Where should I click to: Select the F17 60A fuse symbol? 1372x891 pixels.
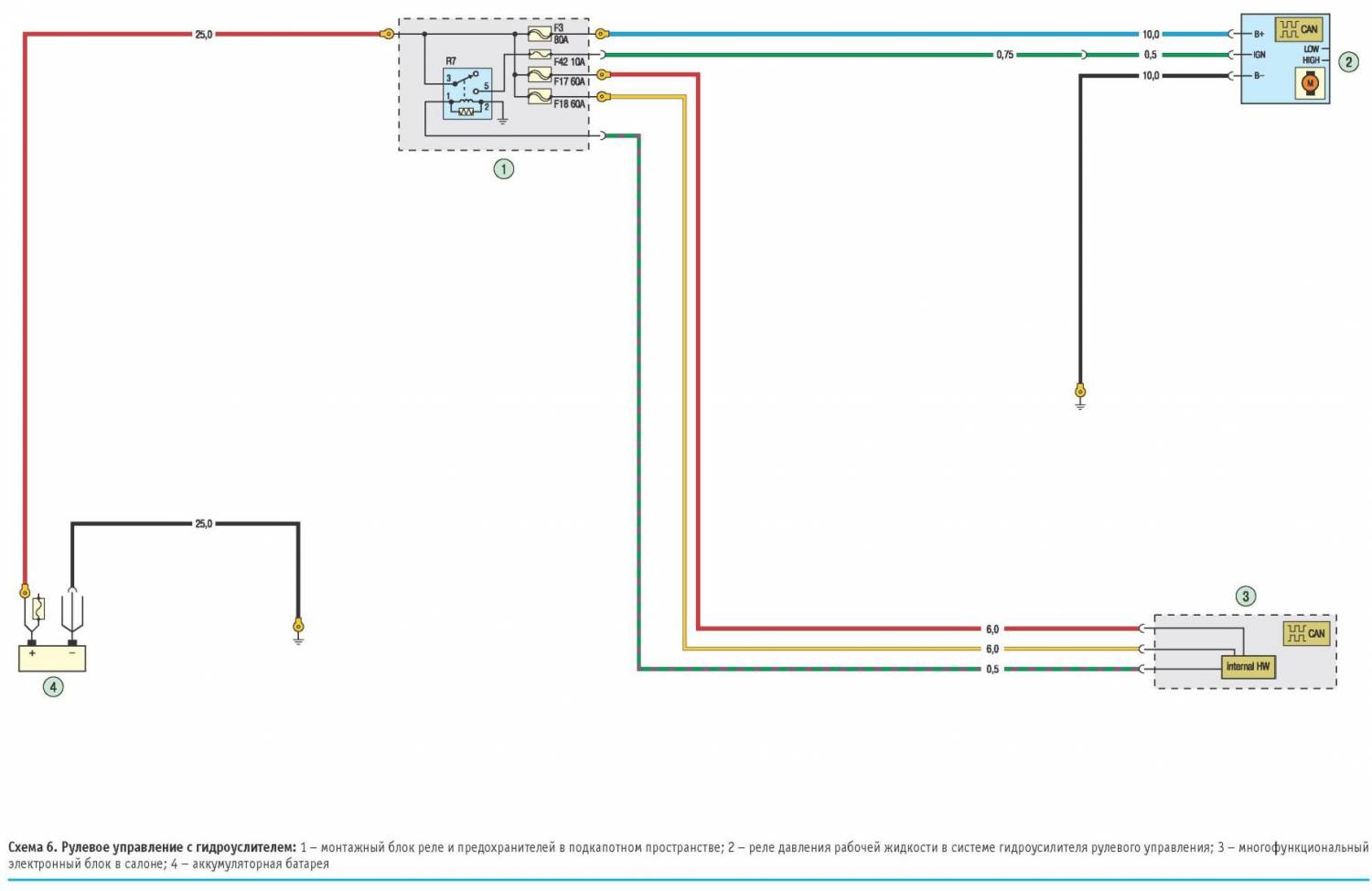(x=539, y=75)
